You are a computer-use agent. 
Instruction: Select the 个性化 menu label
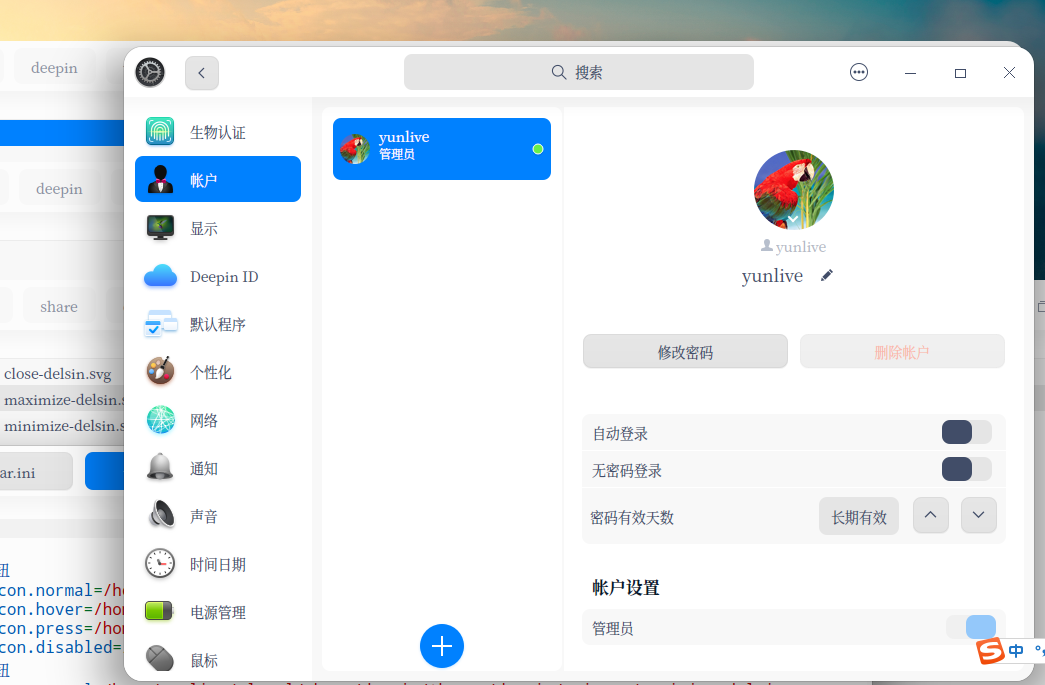(x=211, y=372)
